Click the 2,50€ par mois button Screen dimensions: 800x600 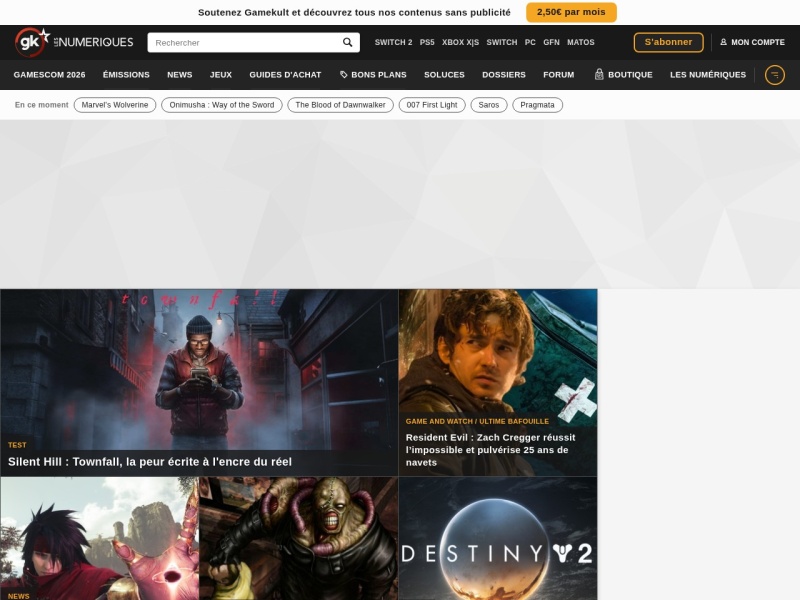click(x=571, y=12)
